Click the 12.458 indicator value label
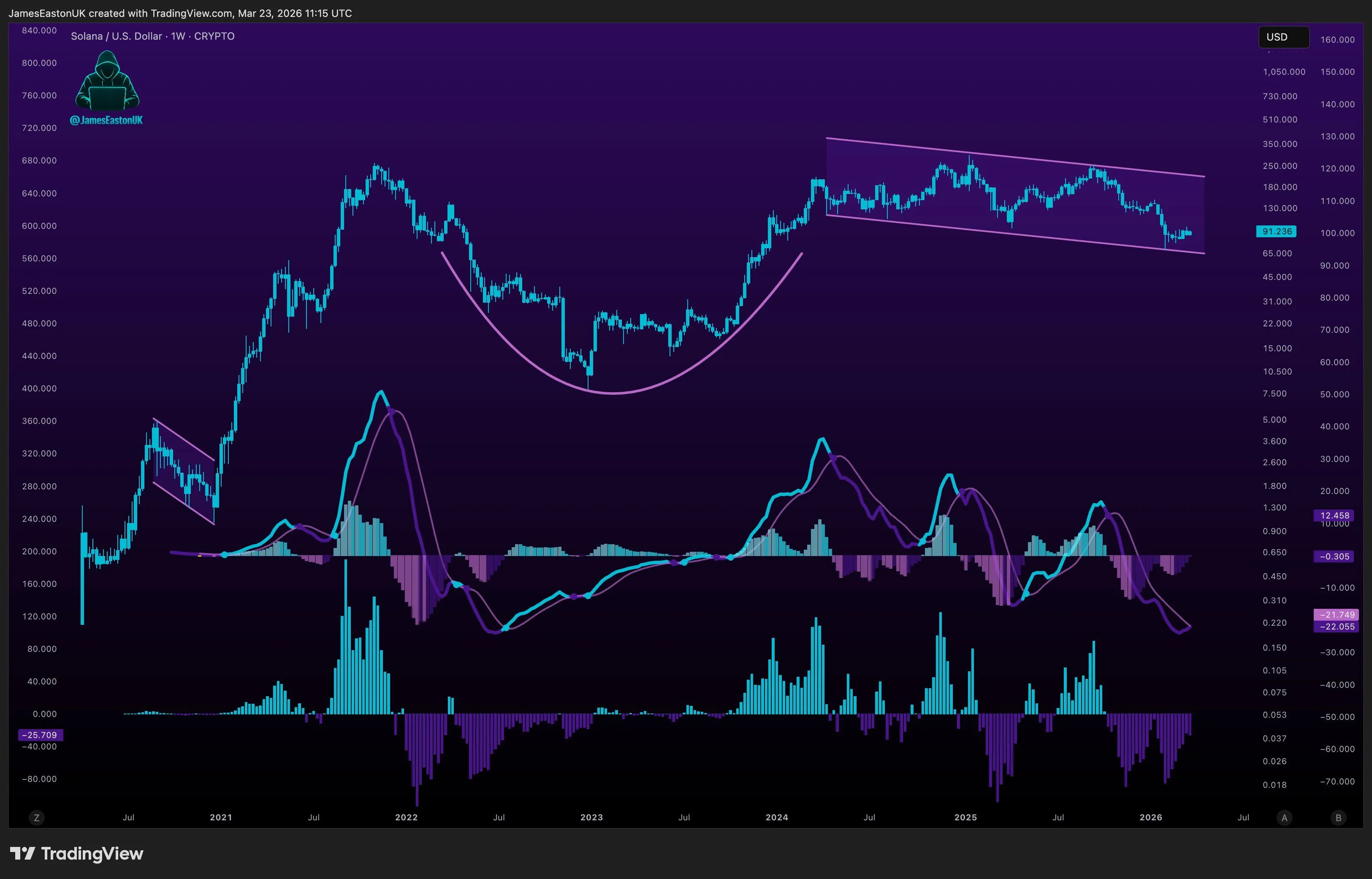This screenshot has height=879, width=1372. (x=1334, y=515)
